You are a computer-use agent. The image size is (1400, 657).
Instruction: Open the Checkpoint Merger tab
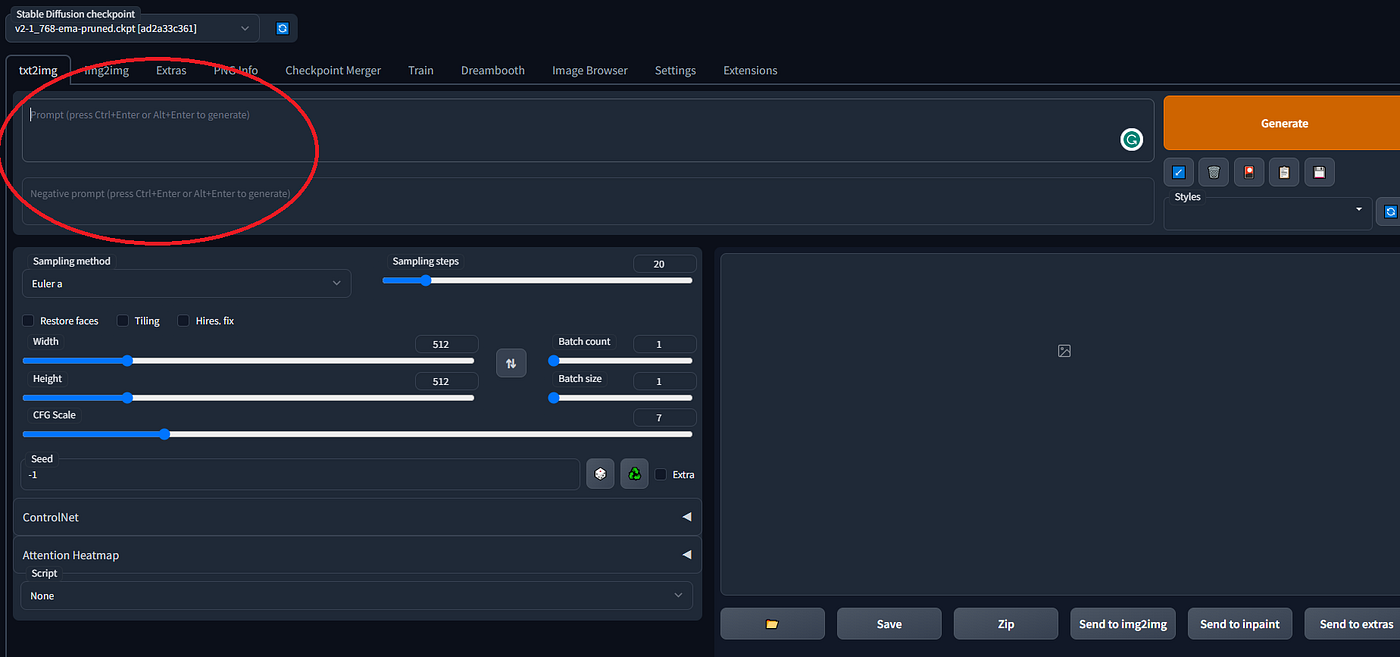coord(333,70)
